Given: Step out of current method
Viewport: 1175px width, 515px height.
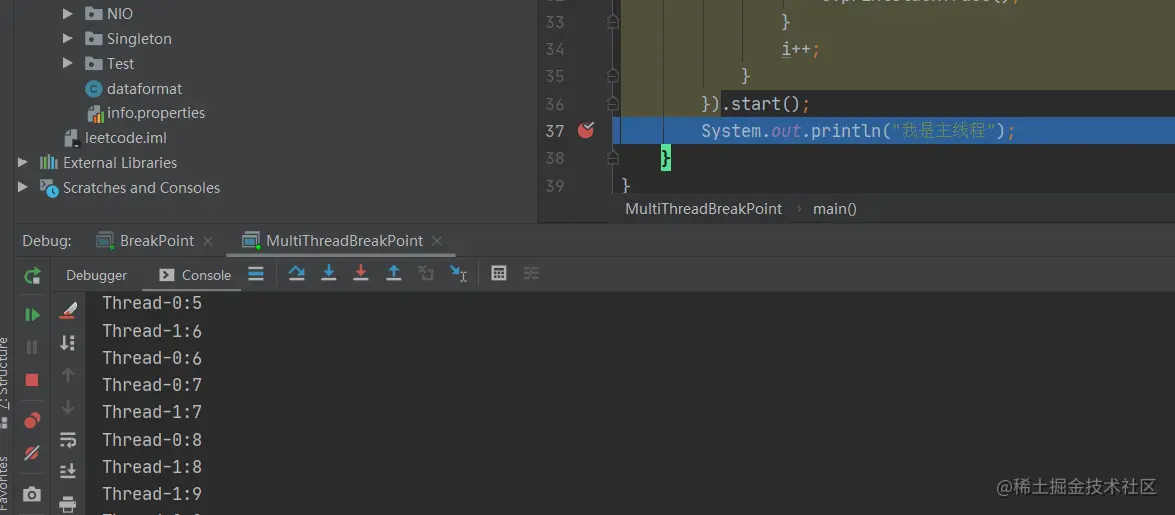Looking at the screenshot, I should [393, 274].
